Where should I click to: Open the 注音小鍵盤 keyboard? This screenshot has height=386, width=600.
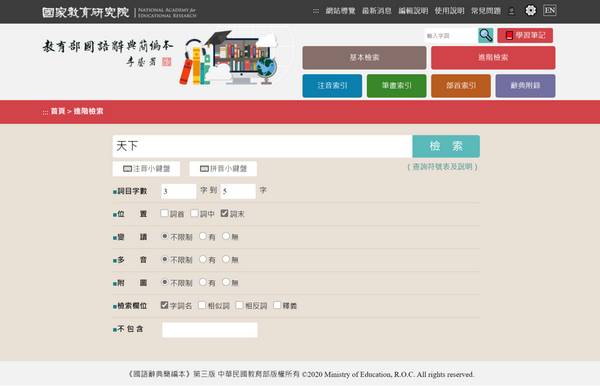146,169
